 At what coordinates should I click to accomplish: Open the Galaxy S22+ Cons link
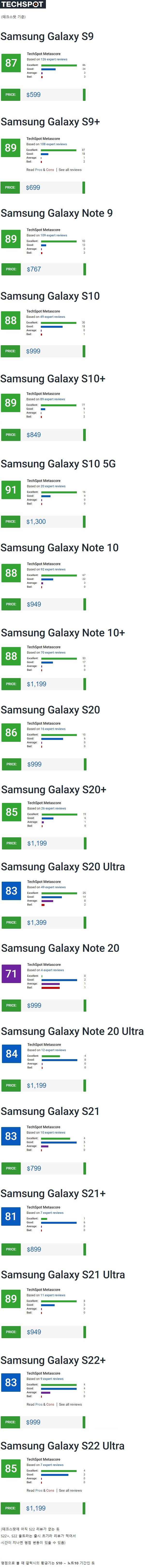point(50,1404)
